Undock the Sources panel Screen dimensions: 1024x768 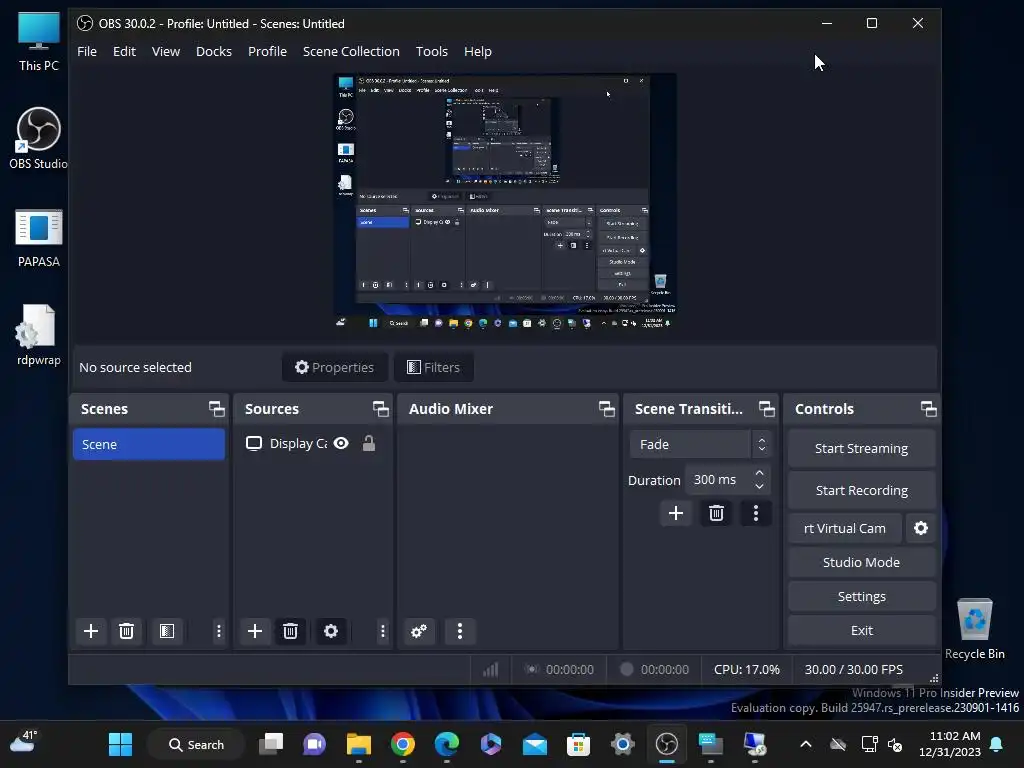coord(381,409)
